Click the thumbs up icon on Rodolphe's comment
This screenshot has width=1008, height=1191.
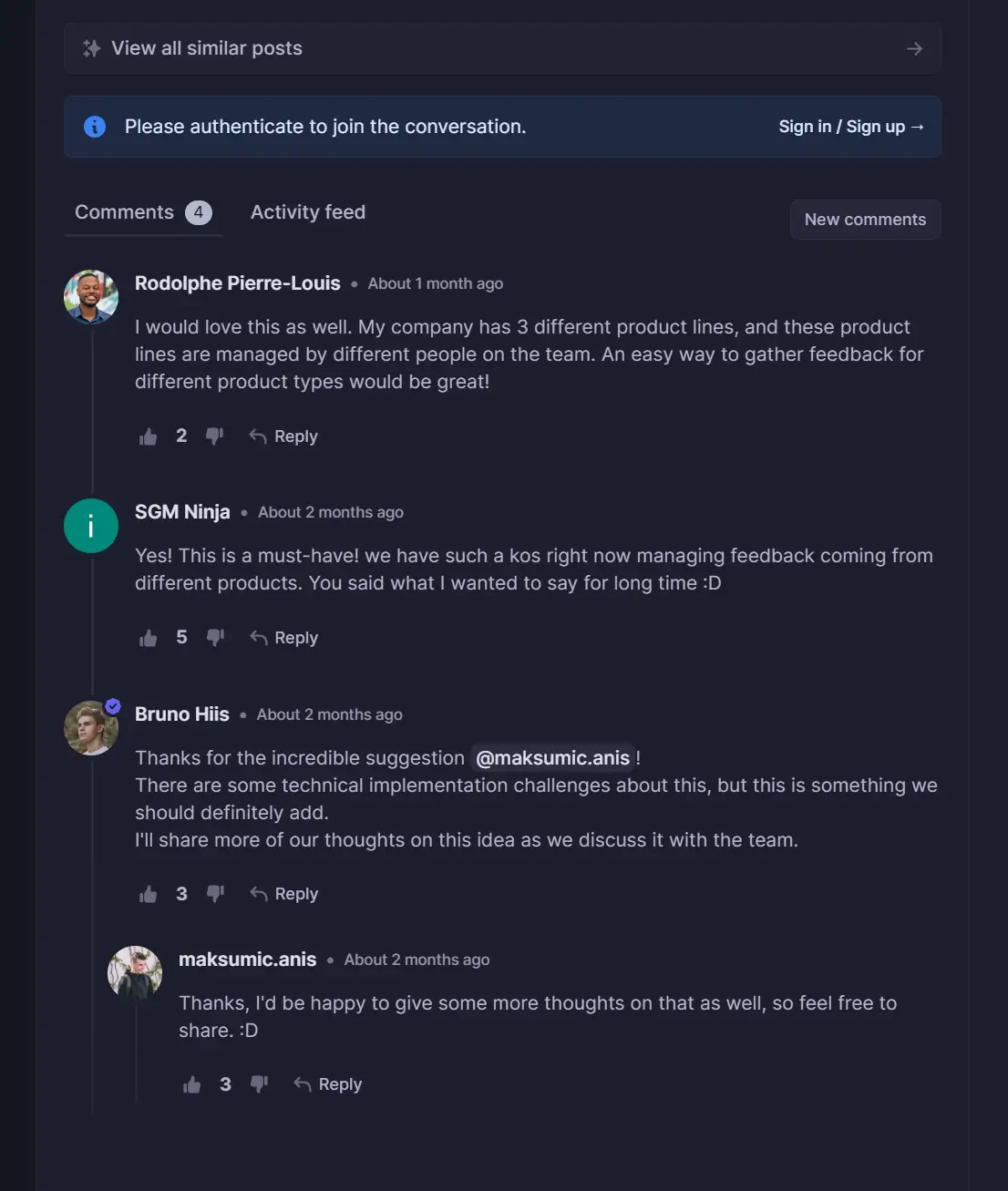[148, 436]
